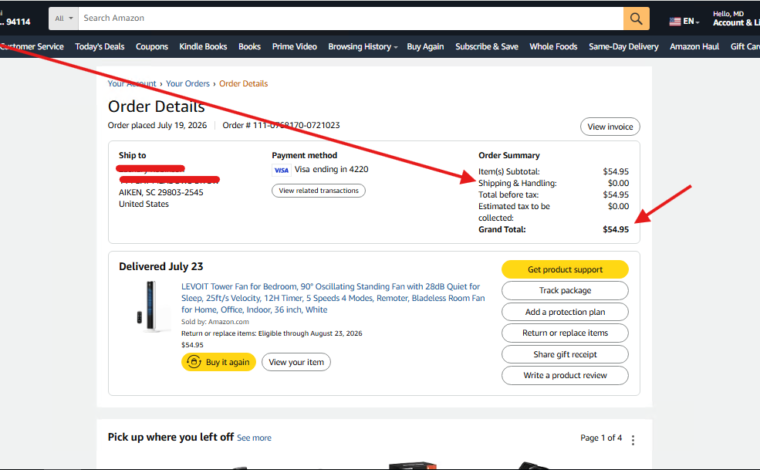This screenshot has width=760, height=470.
Task: Click Get product support button
Action: click(565, 269)
